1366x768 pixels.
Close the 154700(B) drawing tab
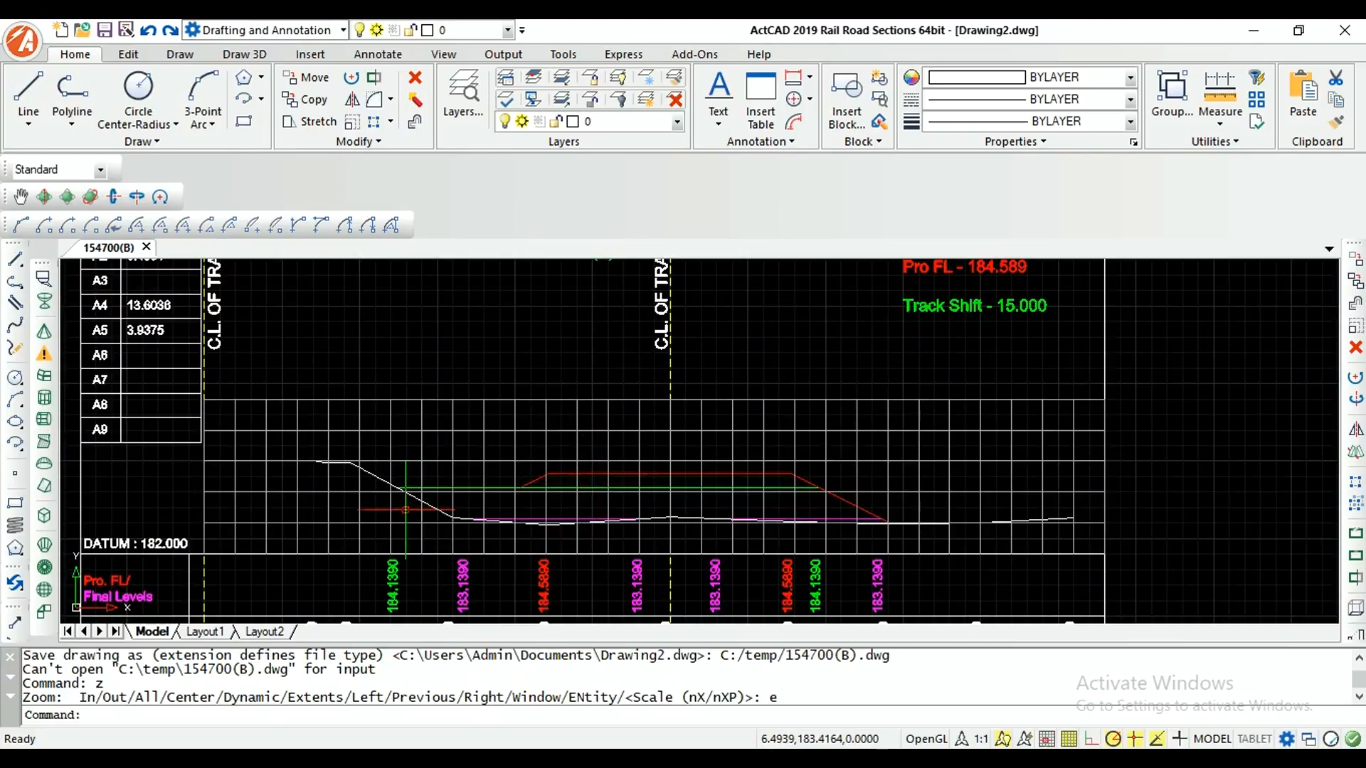pyautogui.click(x=146, y=247)
